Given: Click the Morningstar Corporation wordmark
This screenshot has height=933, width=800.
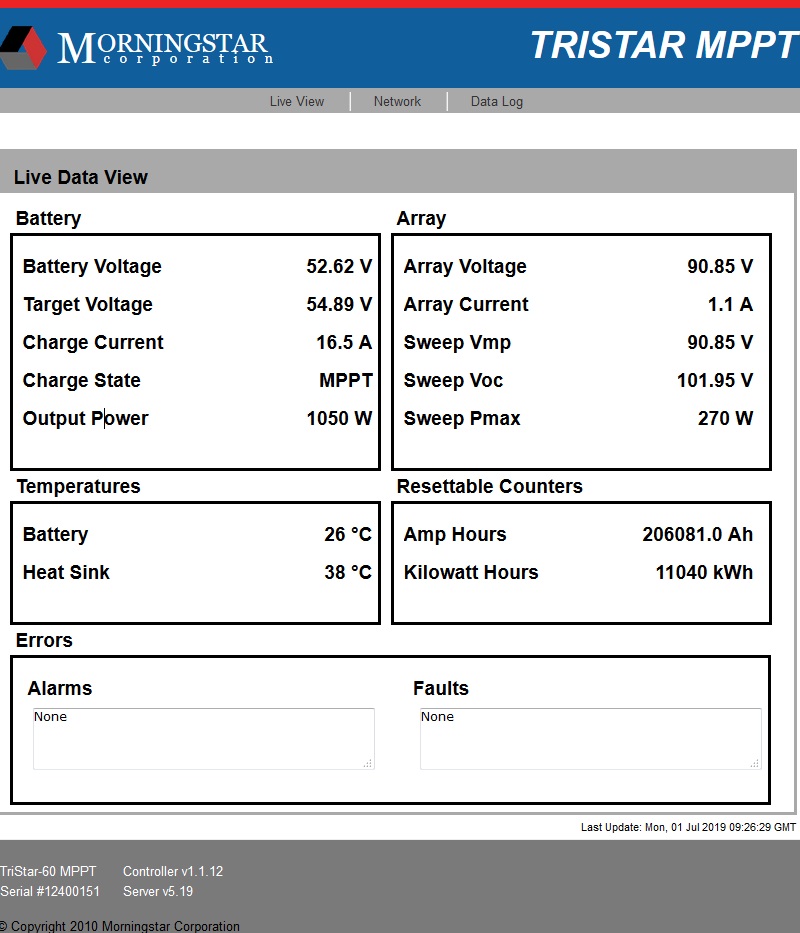Looking at the screenshot, I should tap(165, 48).
